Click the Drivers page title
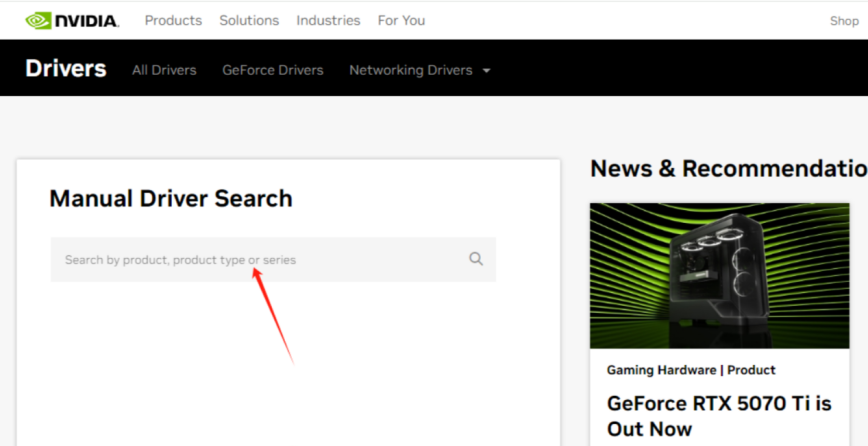The image size is (868, 446). [66, 69]
